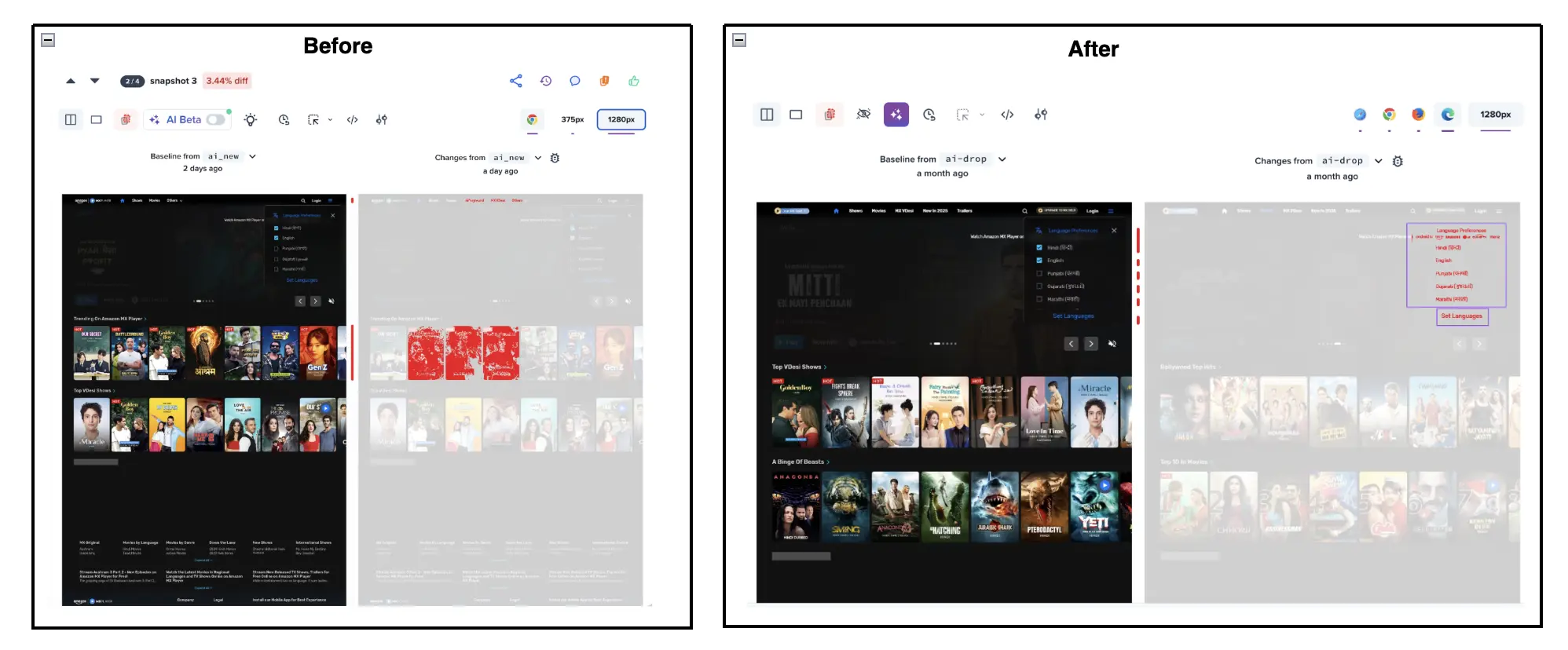1568x650 pixels.
Task: Select side-by-side view in Before panel
Action: [71, 119]
